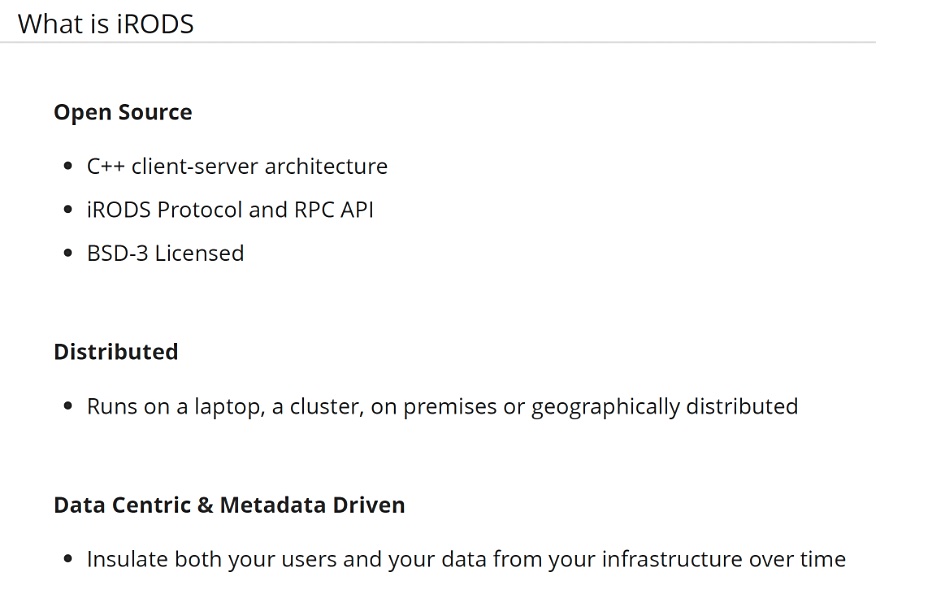Click "iRODS Protocol and RPC API" line

pos(230,210)
